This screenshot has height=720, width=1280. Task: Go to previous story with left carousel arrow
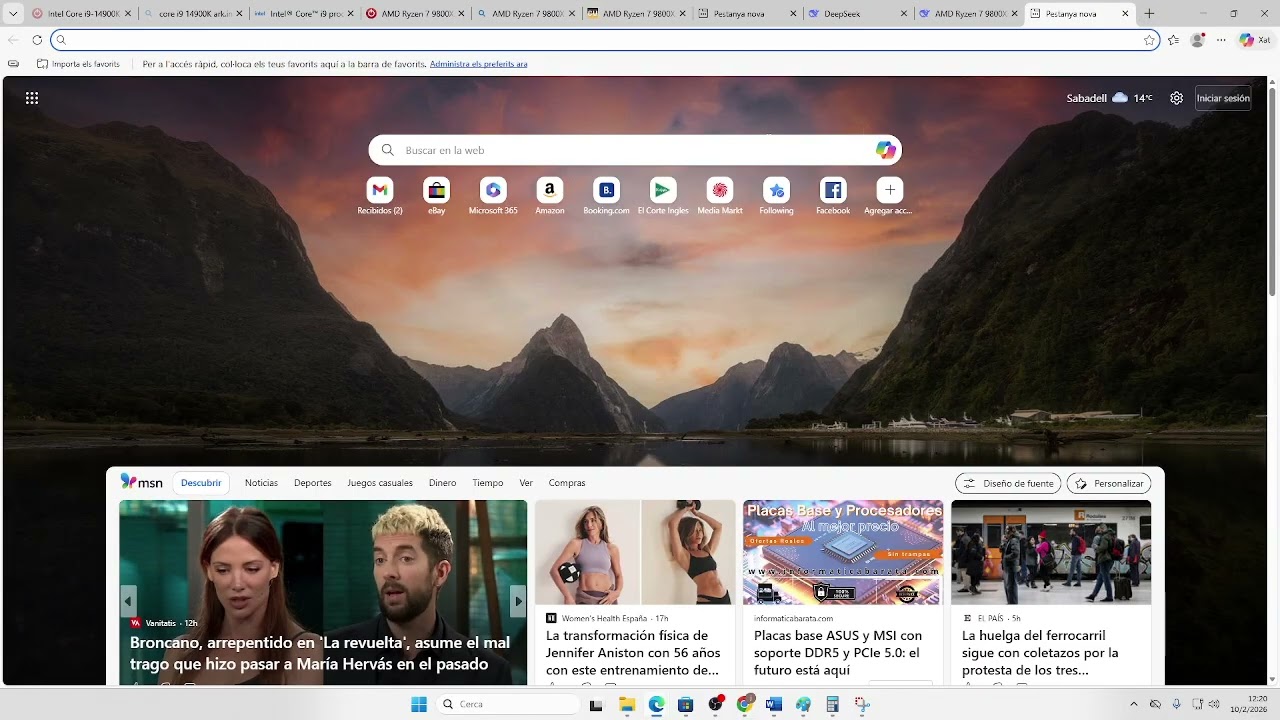128,601
